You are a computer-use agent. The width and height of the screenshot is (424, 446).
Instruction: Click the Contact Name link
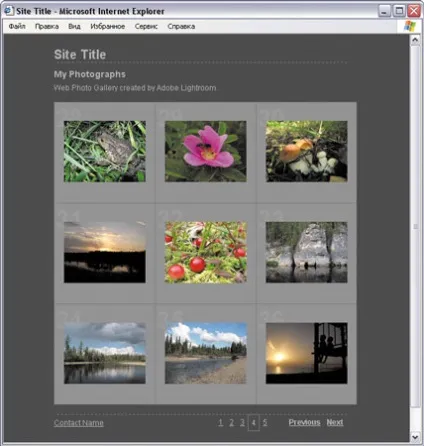tap(79, 423)
